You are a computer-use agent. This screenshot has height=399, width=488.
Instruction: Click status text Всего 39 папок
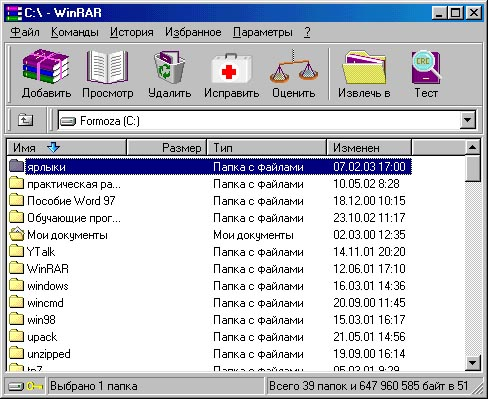[x=308, y=386]
